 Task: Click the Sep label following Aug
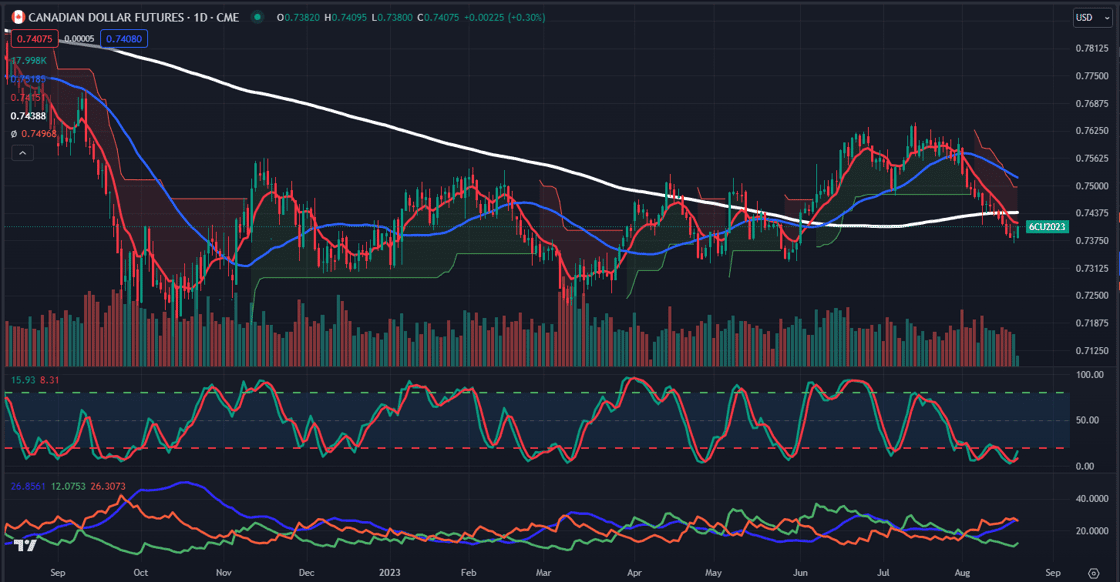1052,573
